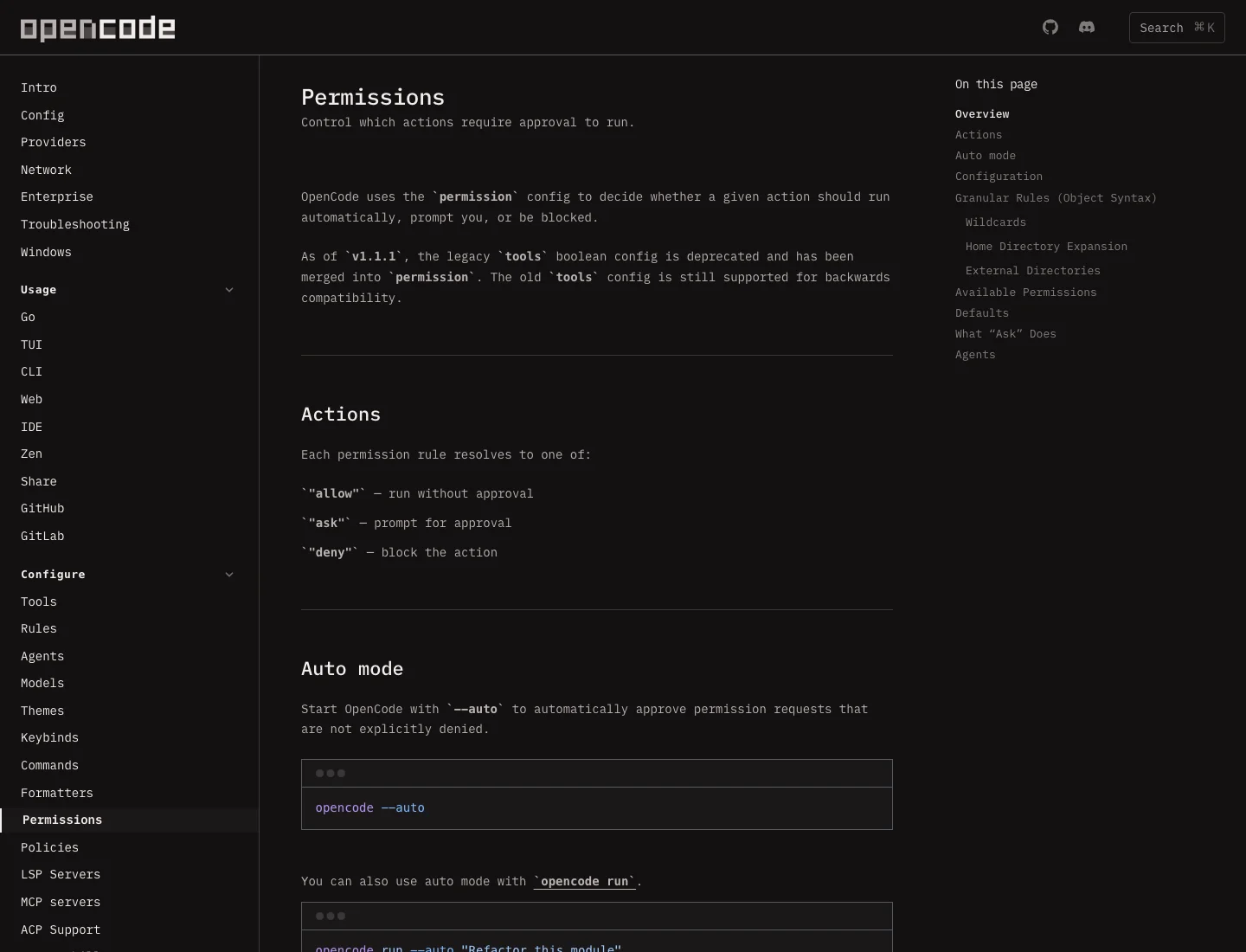
Task: Select Rules in the sidebar
Action: (x=39, y=628)
